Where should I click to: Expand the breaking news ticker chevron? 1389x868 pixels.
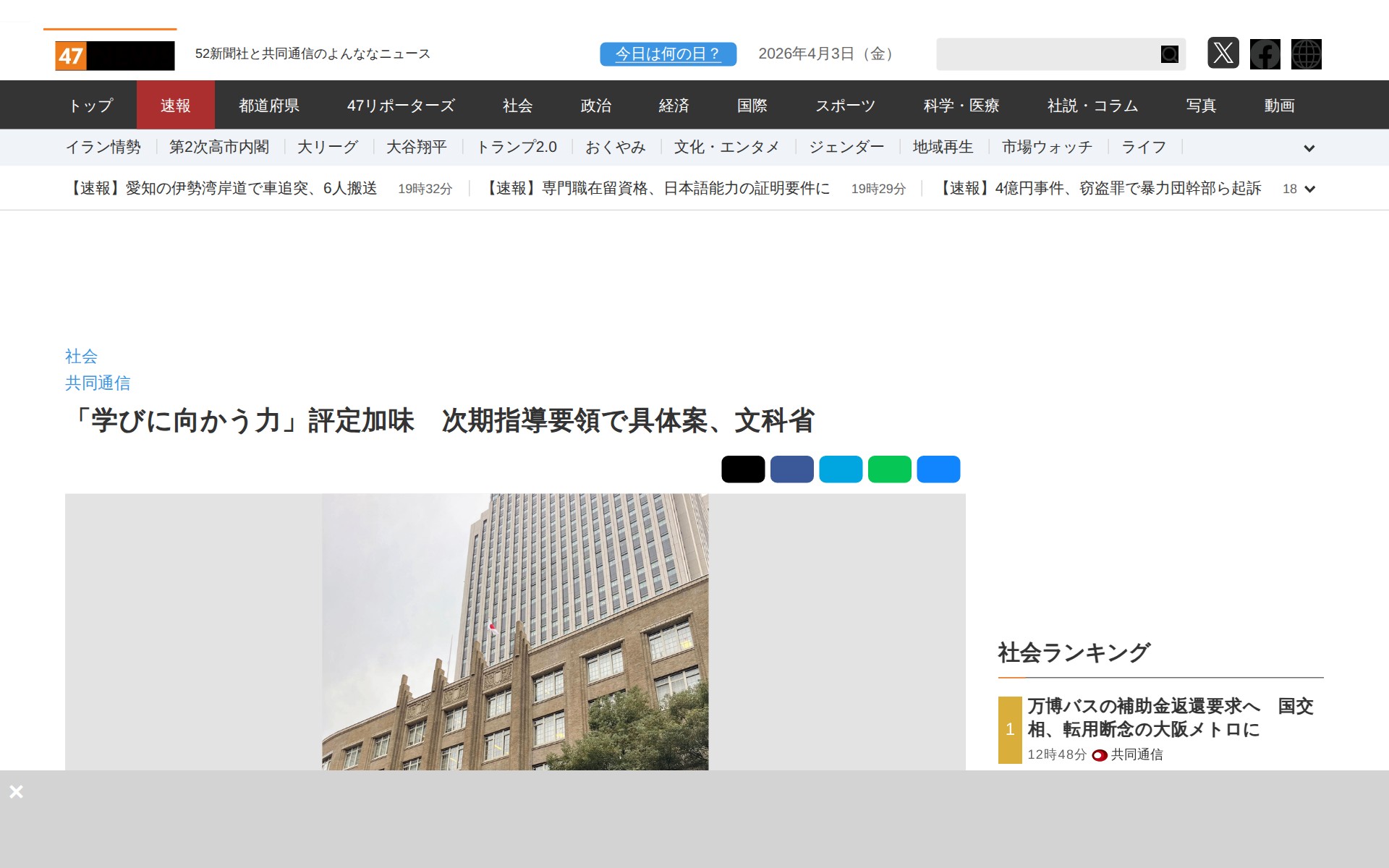coord(1309,190)
